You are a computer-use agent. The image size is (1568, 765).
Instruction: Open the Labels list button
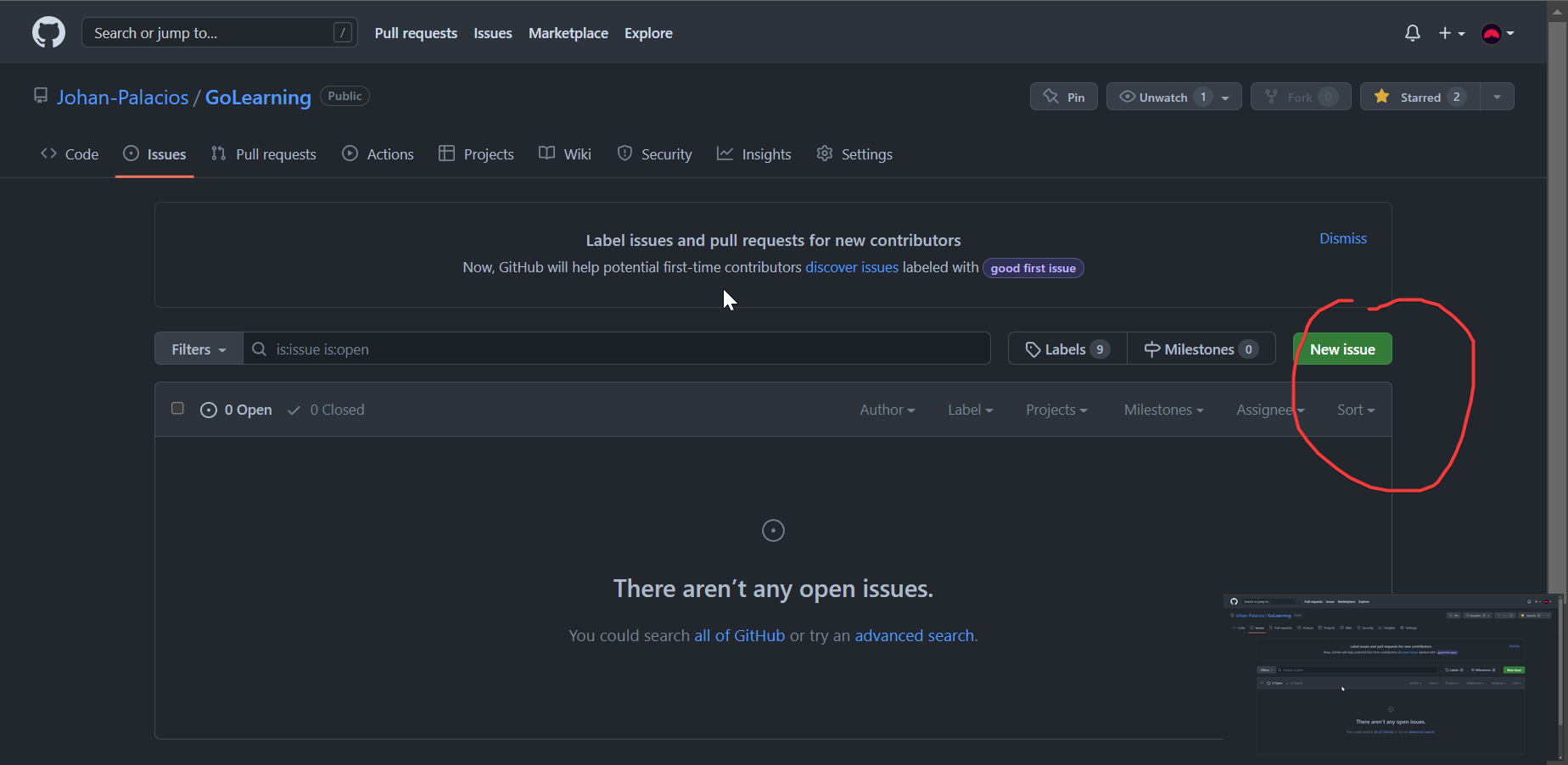click(1067, 349)
